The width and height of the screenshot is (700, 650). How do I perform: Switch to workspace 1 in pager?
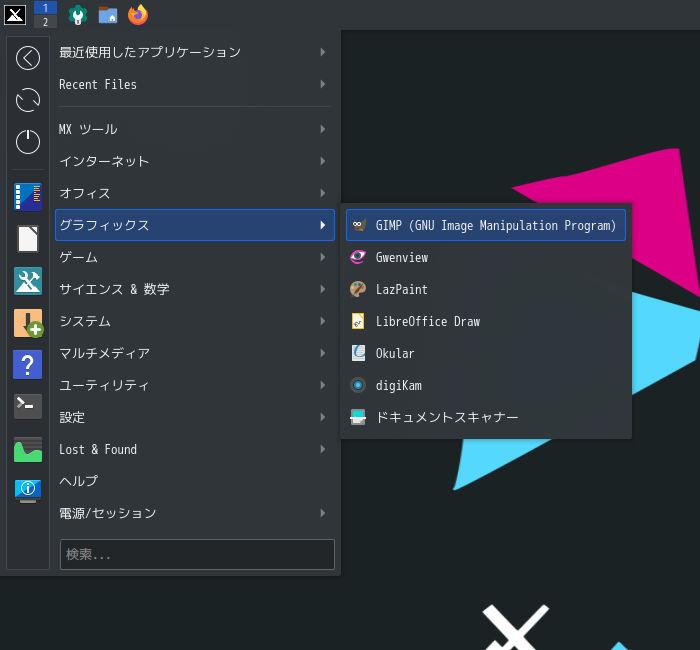tap(45, 8)
